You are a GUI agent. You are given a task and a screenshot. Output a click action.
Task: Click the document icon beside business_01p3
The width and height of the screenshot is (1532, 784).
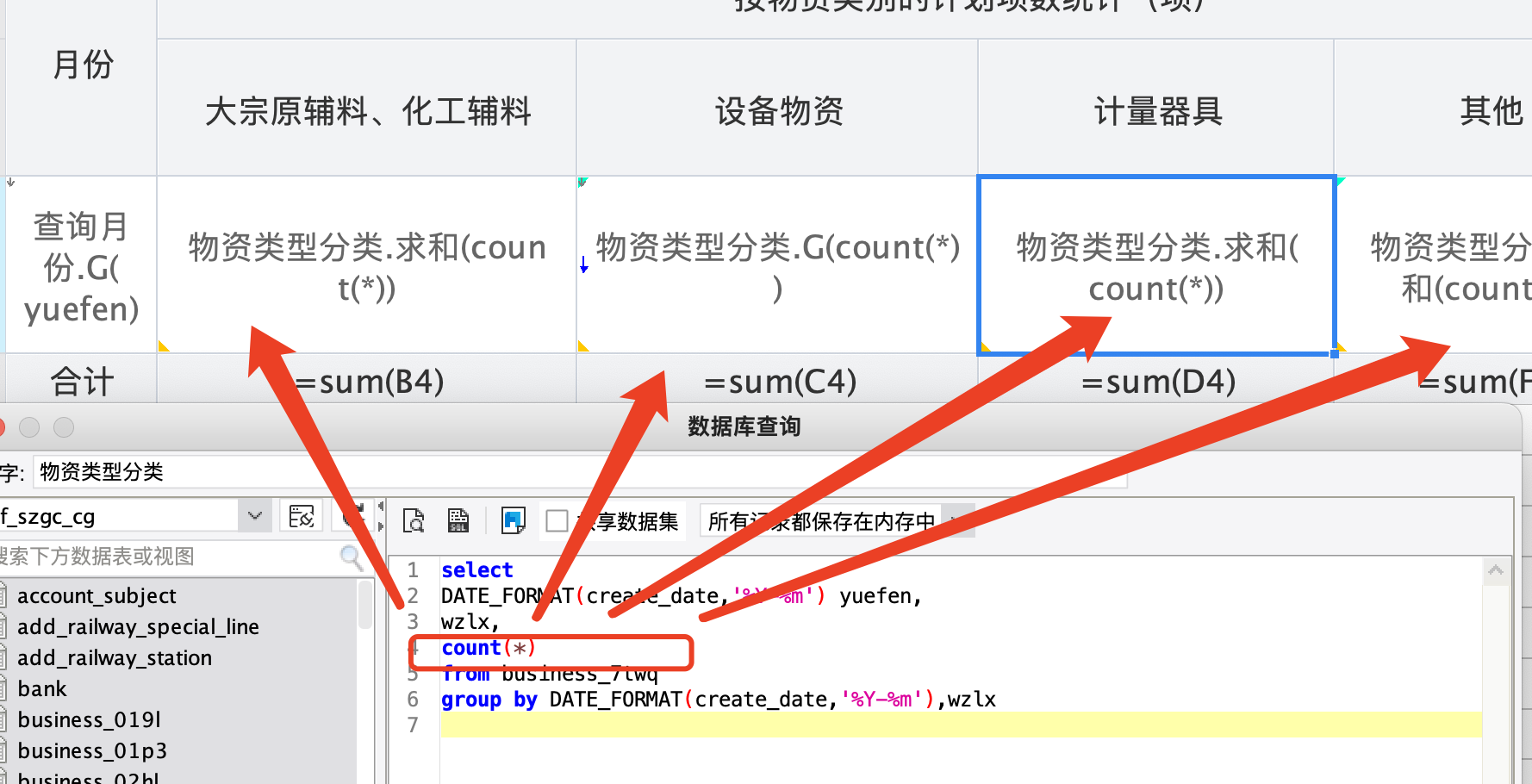click(3, 751)
